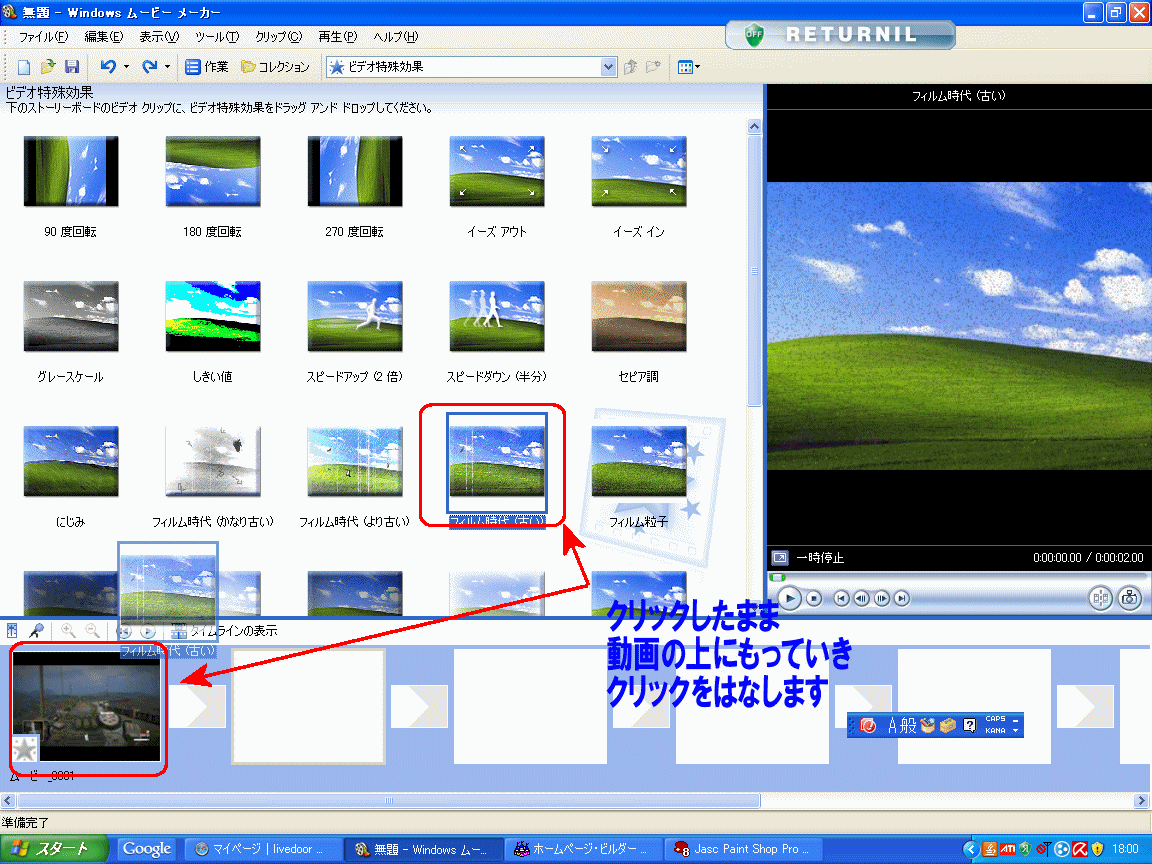This screenshot has width=1152, height=864.
Task: Select the スピードダウン (半分) effect thumbnail
Action: (x=497, y=316)
